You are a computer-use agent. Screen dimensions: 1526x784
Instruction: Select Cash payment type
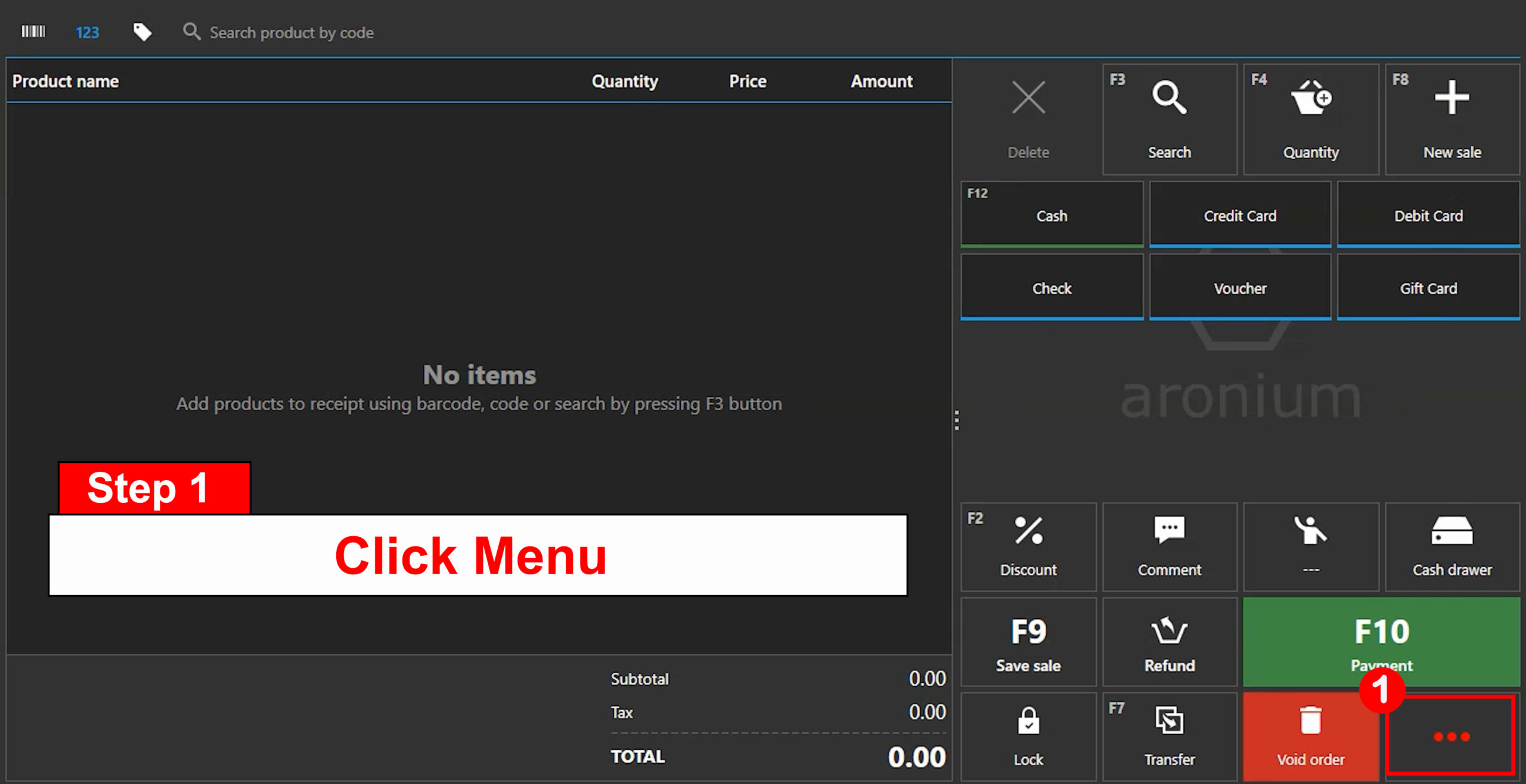tap(1052, 215)
